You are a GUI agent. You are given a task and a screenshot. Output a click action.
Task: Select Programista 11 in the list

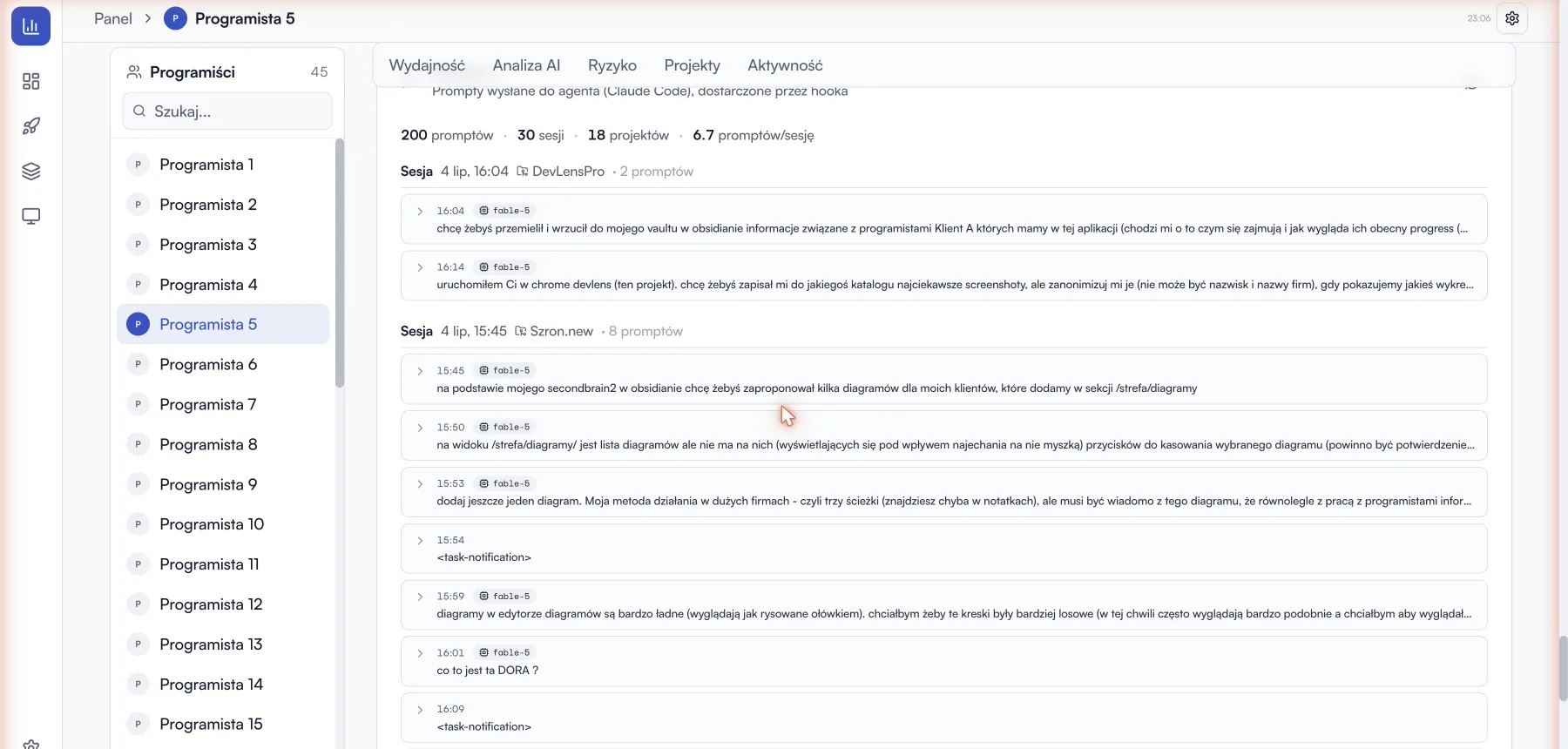tap(223, 564)
